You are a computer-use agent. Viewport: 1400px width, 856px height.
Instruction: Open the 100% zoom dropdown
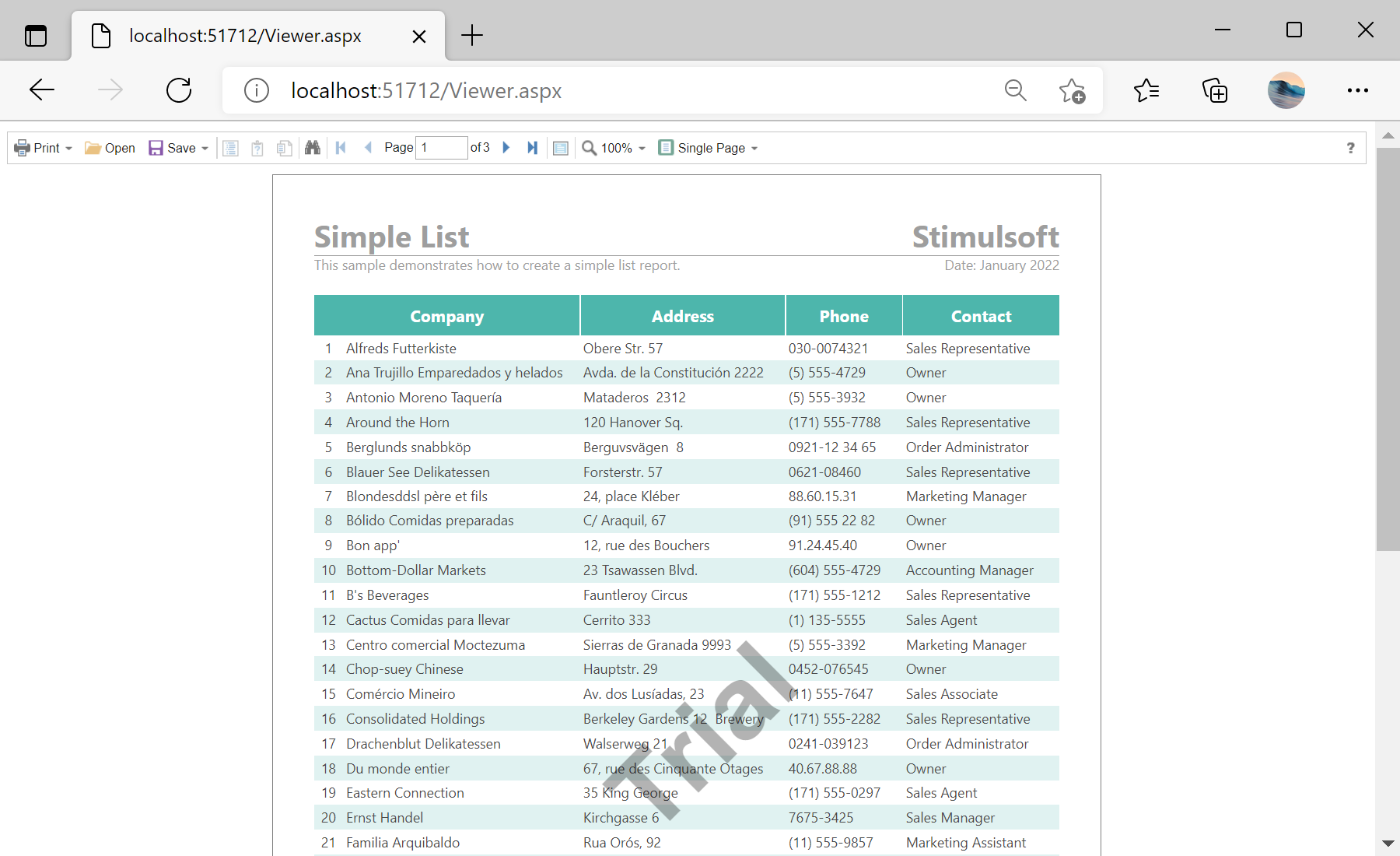tap(614, 148)
